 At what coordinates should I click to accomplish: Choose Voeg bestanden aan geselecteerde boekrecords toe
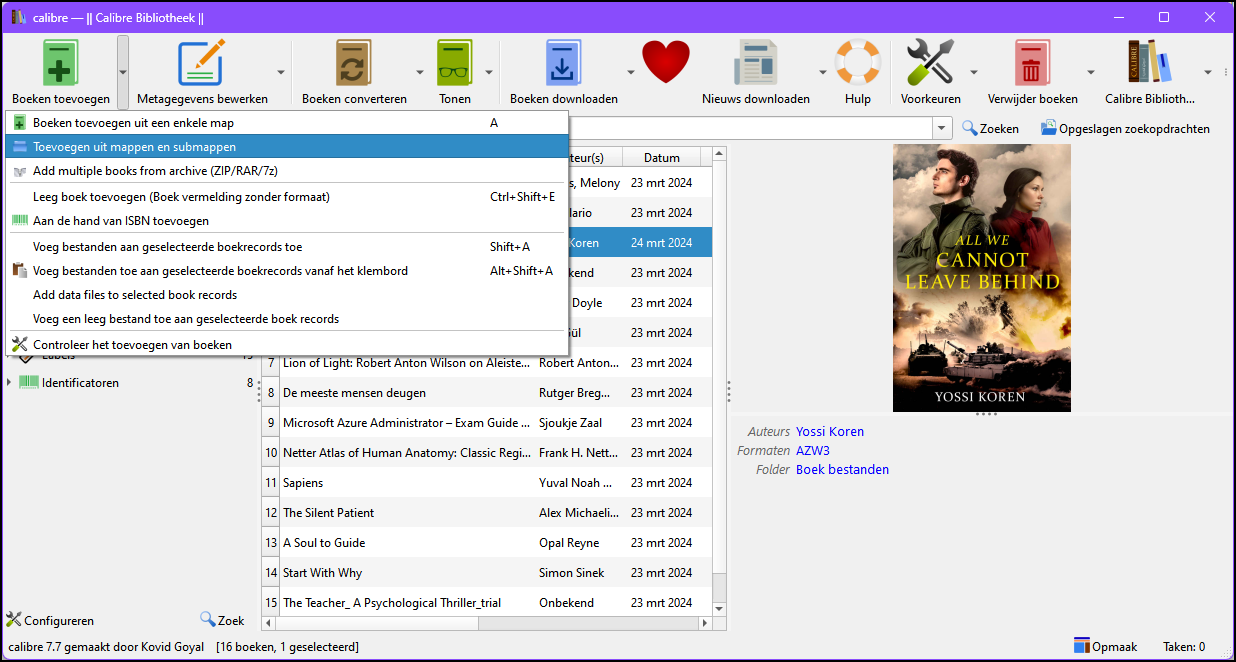point(287,247)
